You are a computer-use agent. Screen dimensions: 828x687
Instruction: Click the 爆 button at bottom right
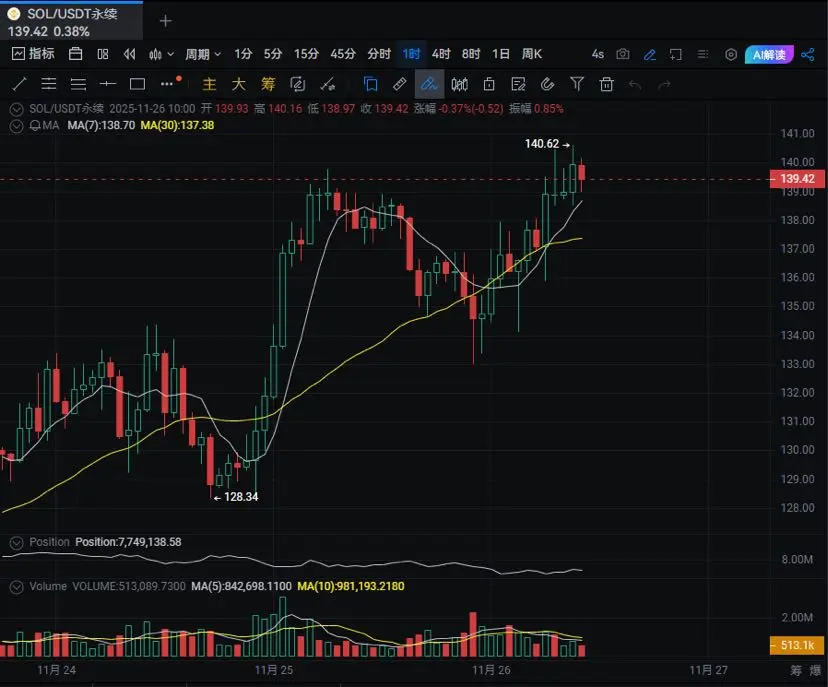click(x=816, y=671)
